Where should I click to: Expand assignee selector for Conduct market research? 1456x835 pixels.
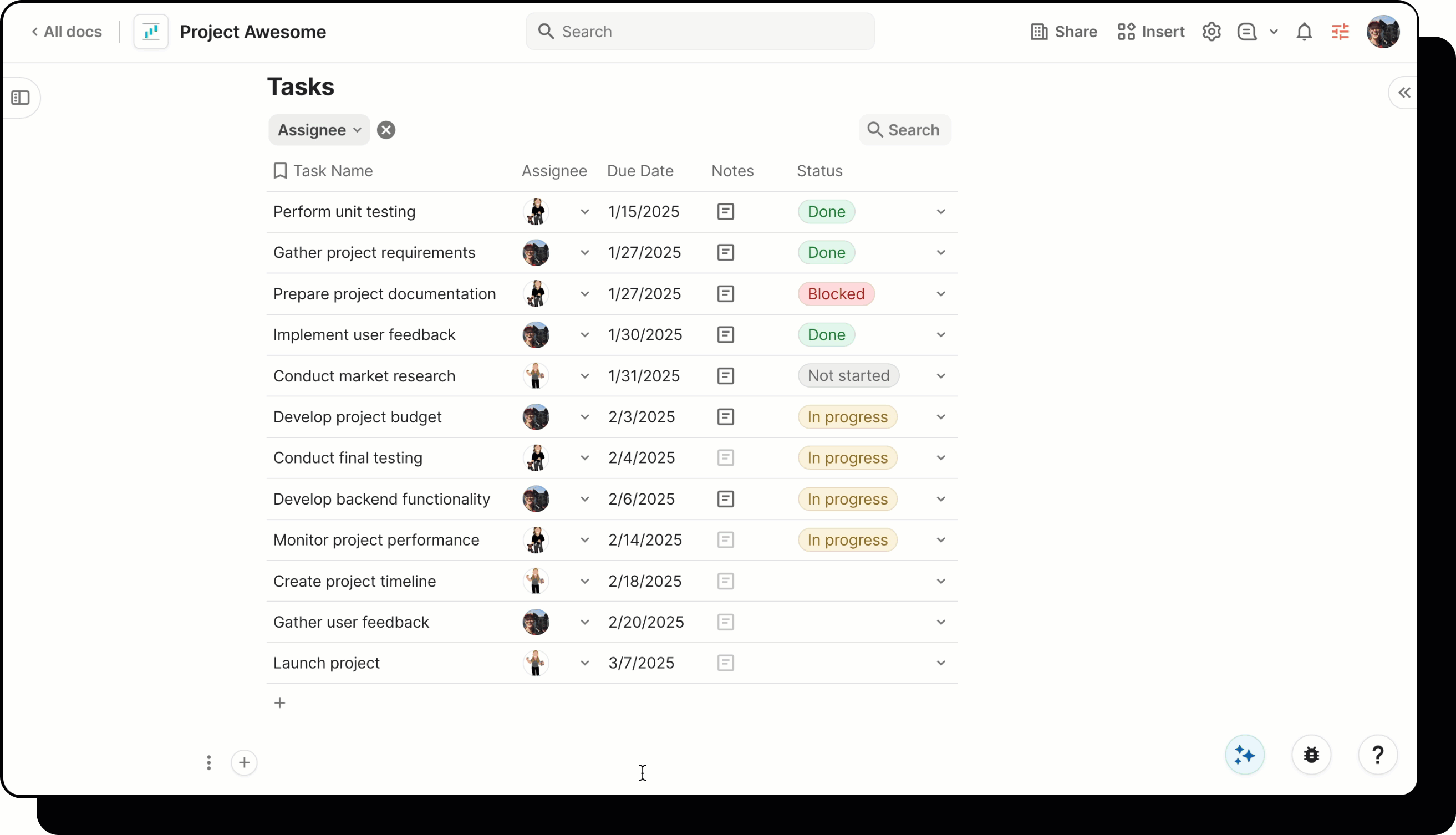pos(586,375)
